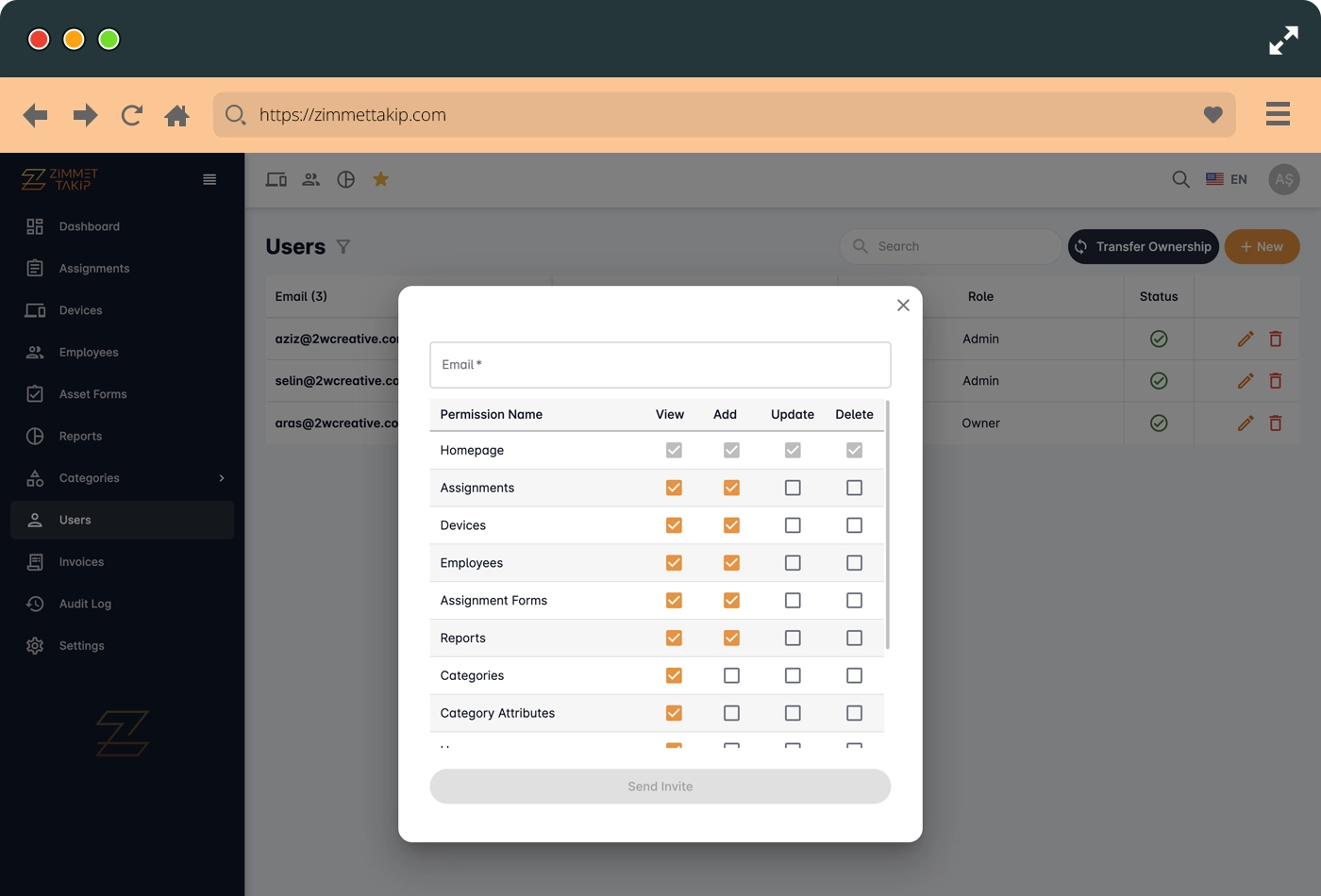Collapse the sidebar with the menu icon
The width and height of the screenshot is (1321, 896).
(x=209, y=179)
